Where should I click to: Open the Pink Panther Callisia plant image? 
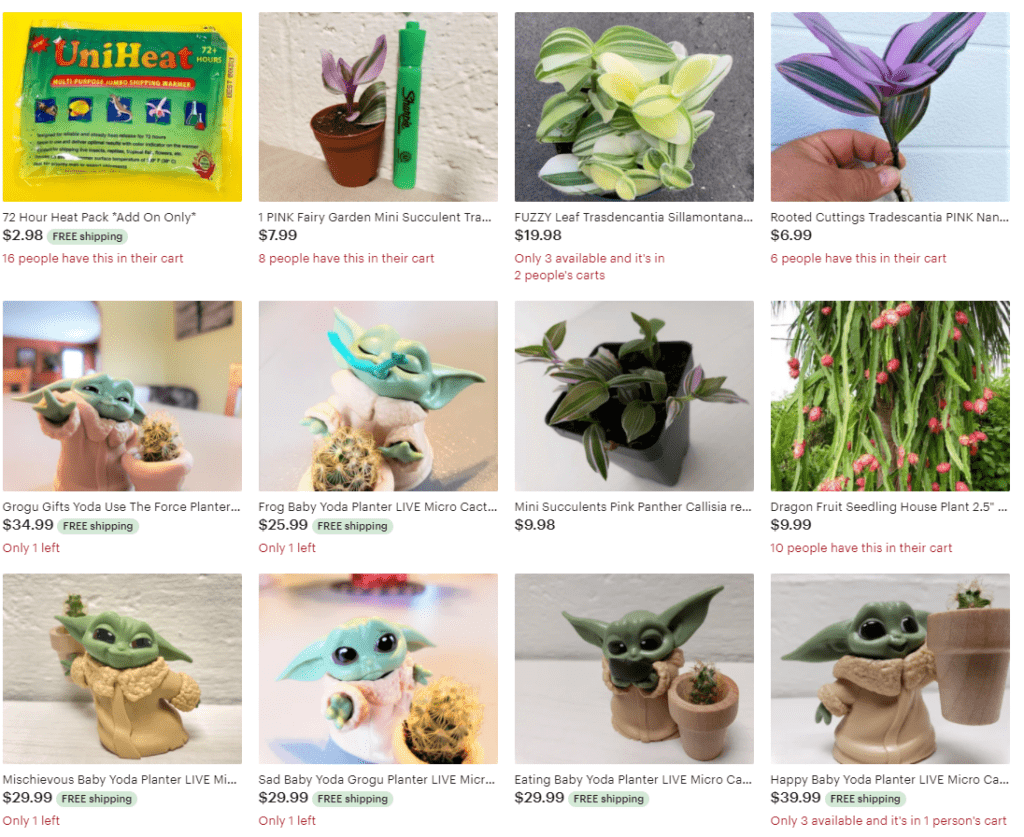[x=634, y=396]
